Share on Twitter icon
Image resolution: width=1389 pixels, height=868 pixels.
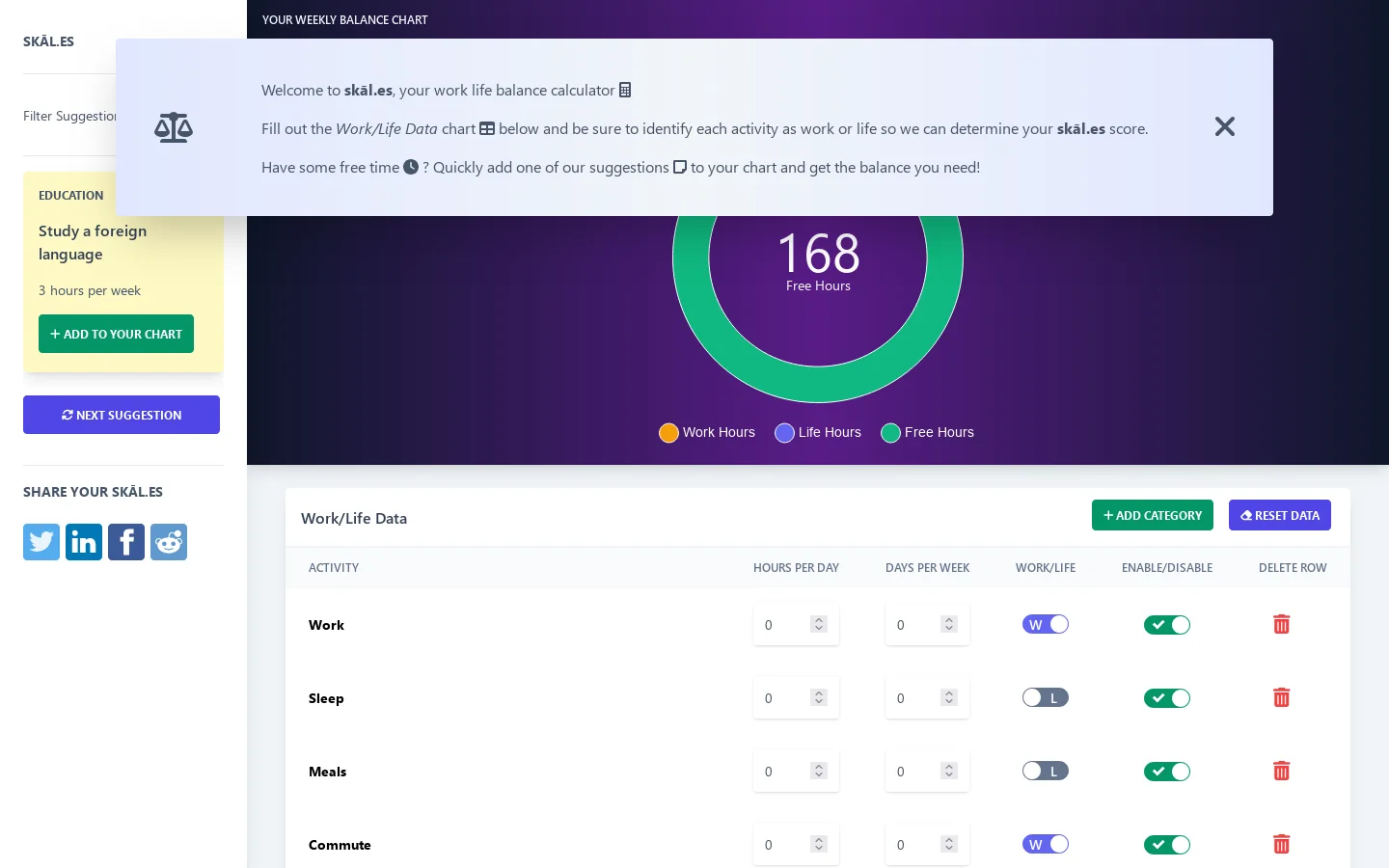pos(41,542)
